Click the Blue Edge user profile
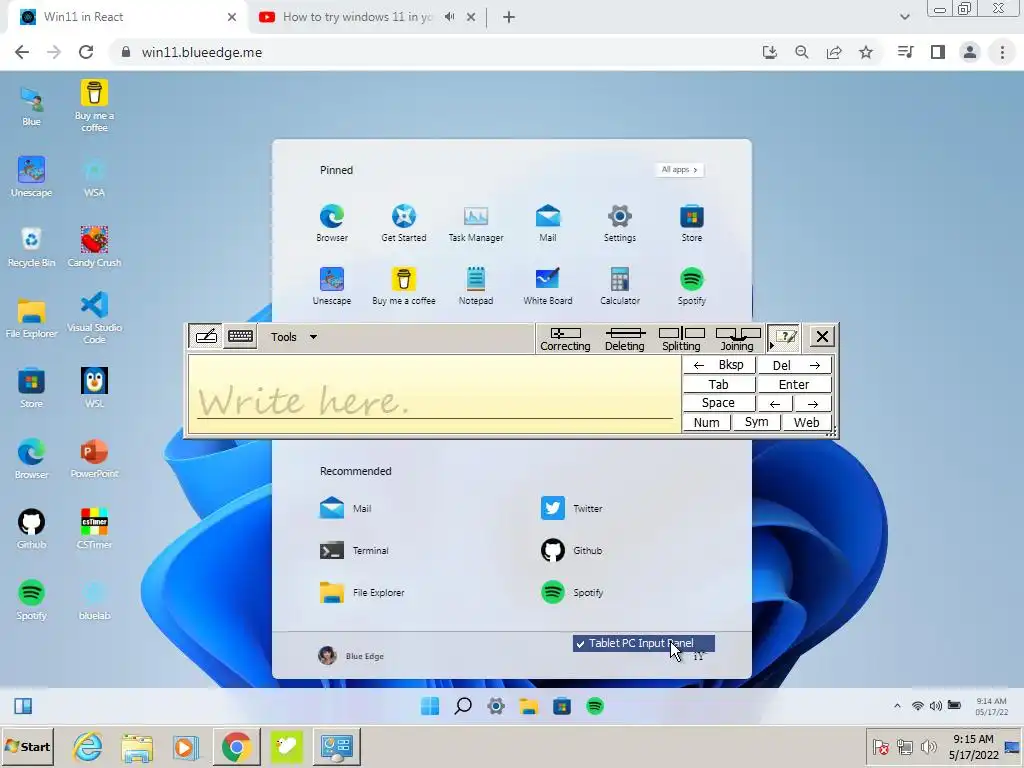The height and width of the screenshot is (768, 1024). (x=351, y=655)
